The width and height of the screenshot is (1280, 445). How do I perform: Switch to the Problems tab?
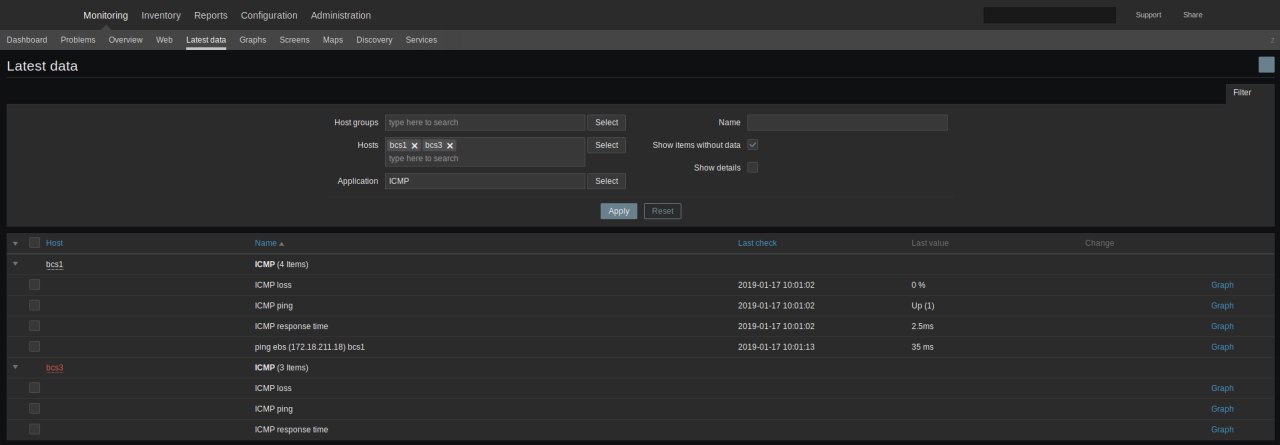[x=78, y=40]
